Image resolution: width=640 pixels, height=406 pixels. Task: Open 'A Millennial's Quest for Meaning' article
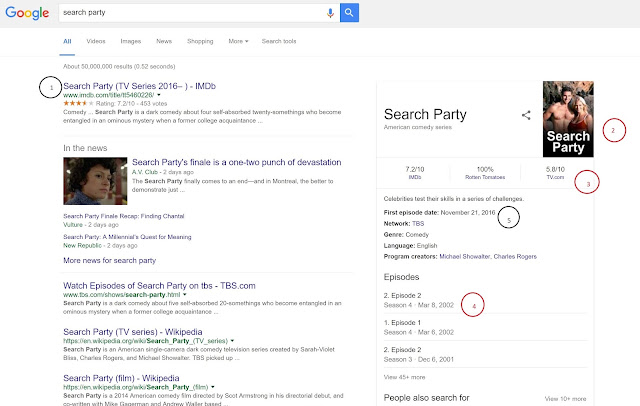click(127, 237)
